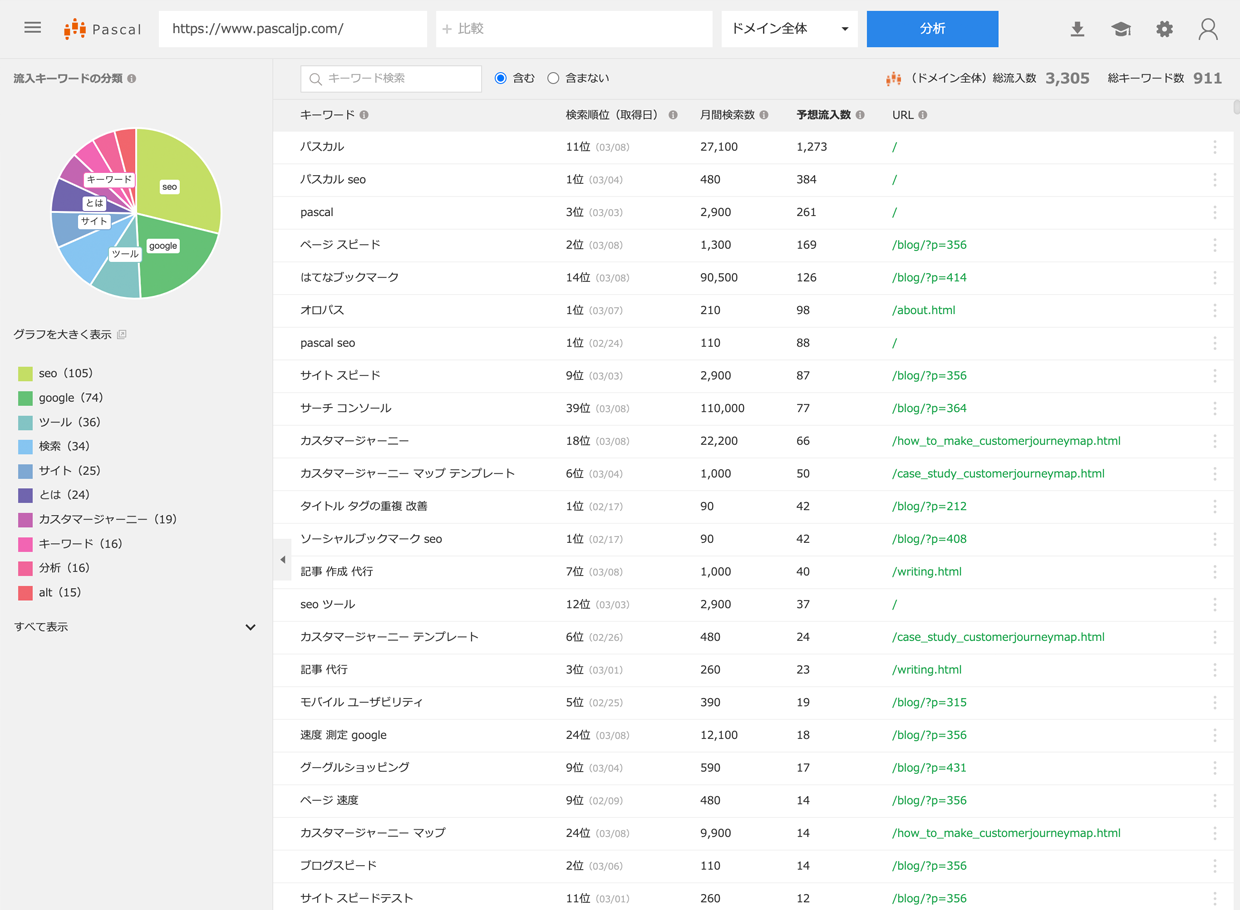This screenshot has width=1240, height=910.
Task: Select the 含む radio button
Action: click(x=501, y=78)
